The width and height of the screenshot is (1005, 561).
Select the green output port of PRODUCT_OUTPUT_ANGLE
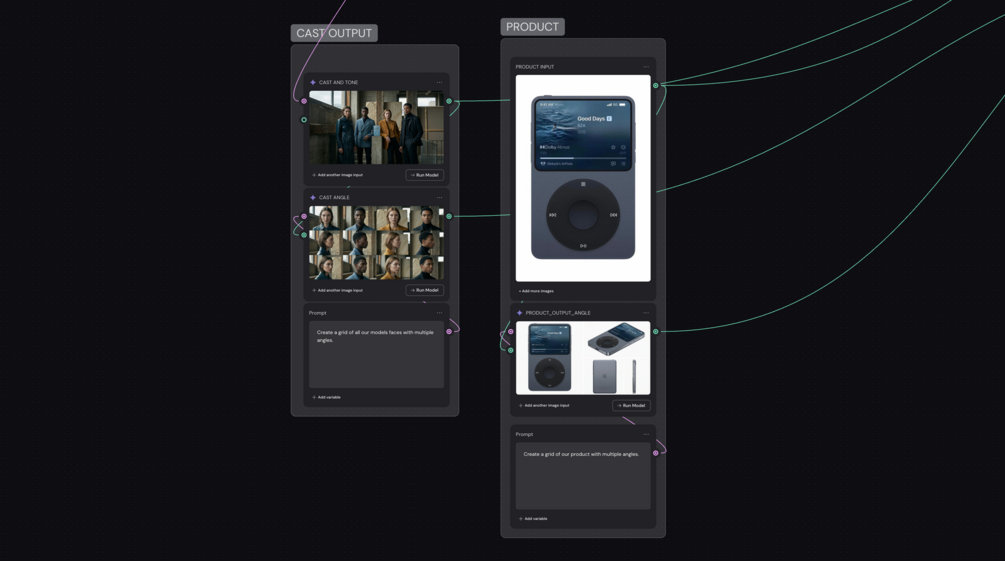655,331
